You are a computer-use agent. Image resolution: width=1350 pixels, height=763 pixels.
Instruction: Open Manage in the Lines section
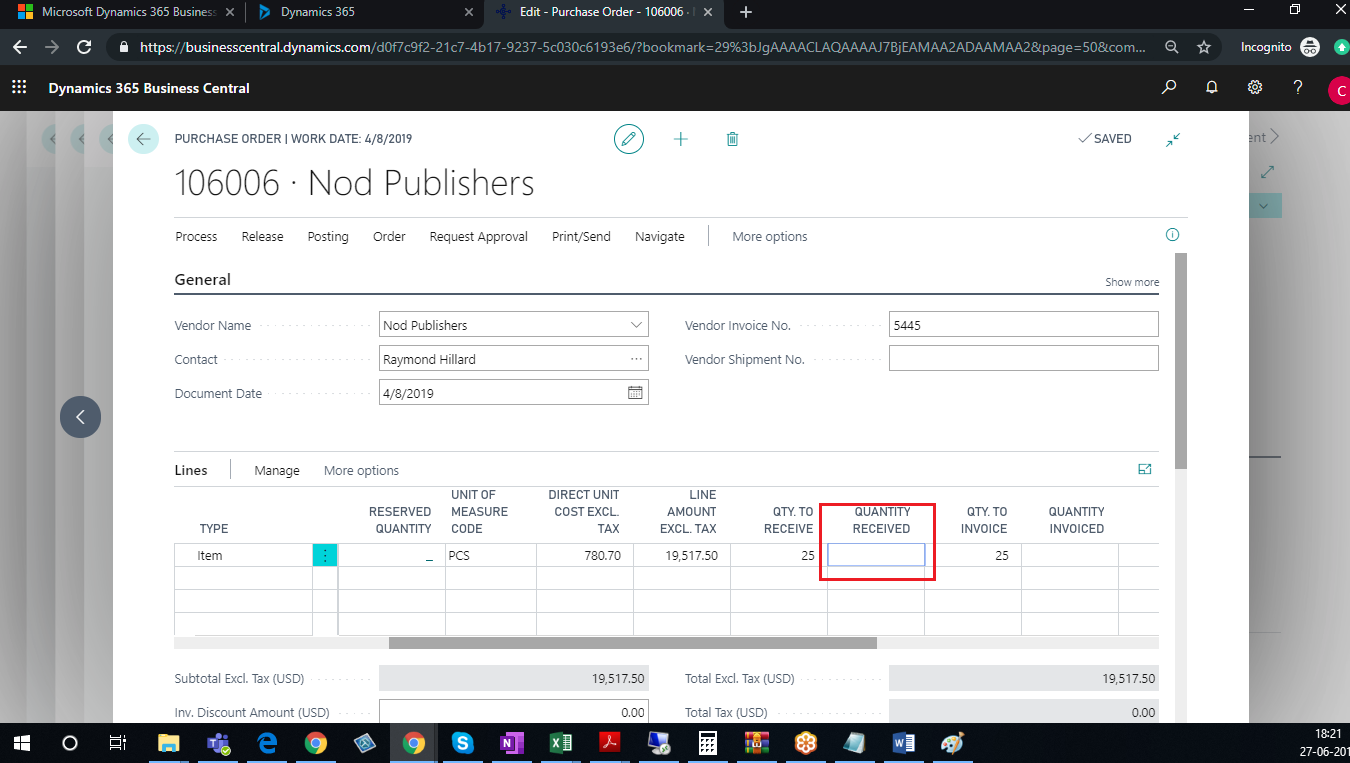tap(277, 470)
